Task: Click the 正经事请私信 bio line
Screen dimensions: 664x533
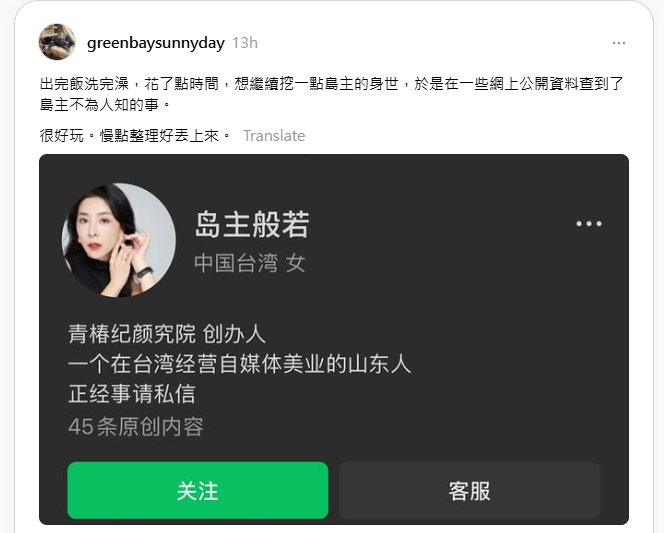Action: [x=132, y=394]
